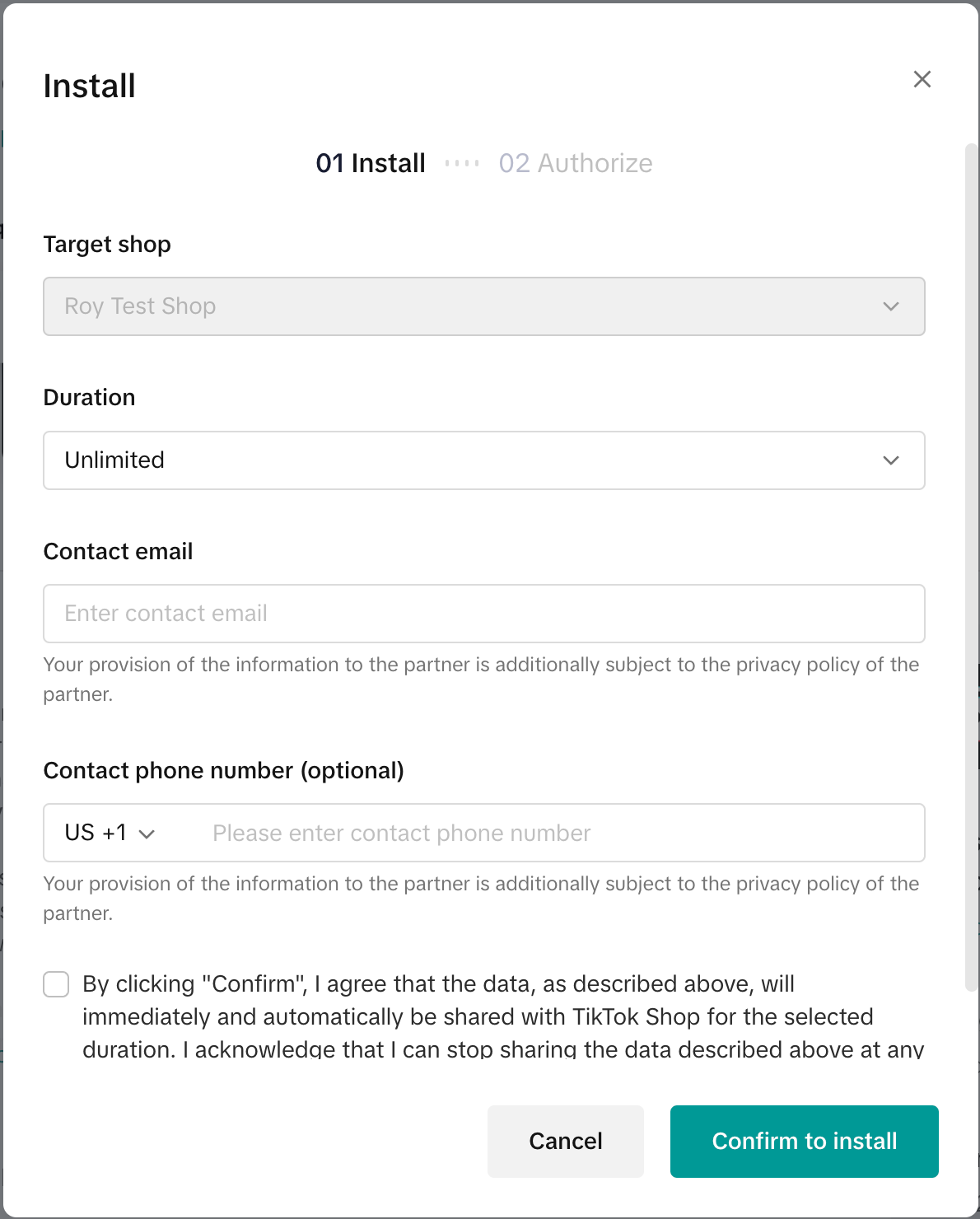Select the 01 Install step

[371, 163]
